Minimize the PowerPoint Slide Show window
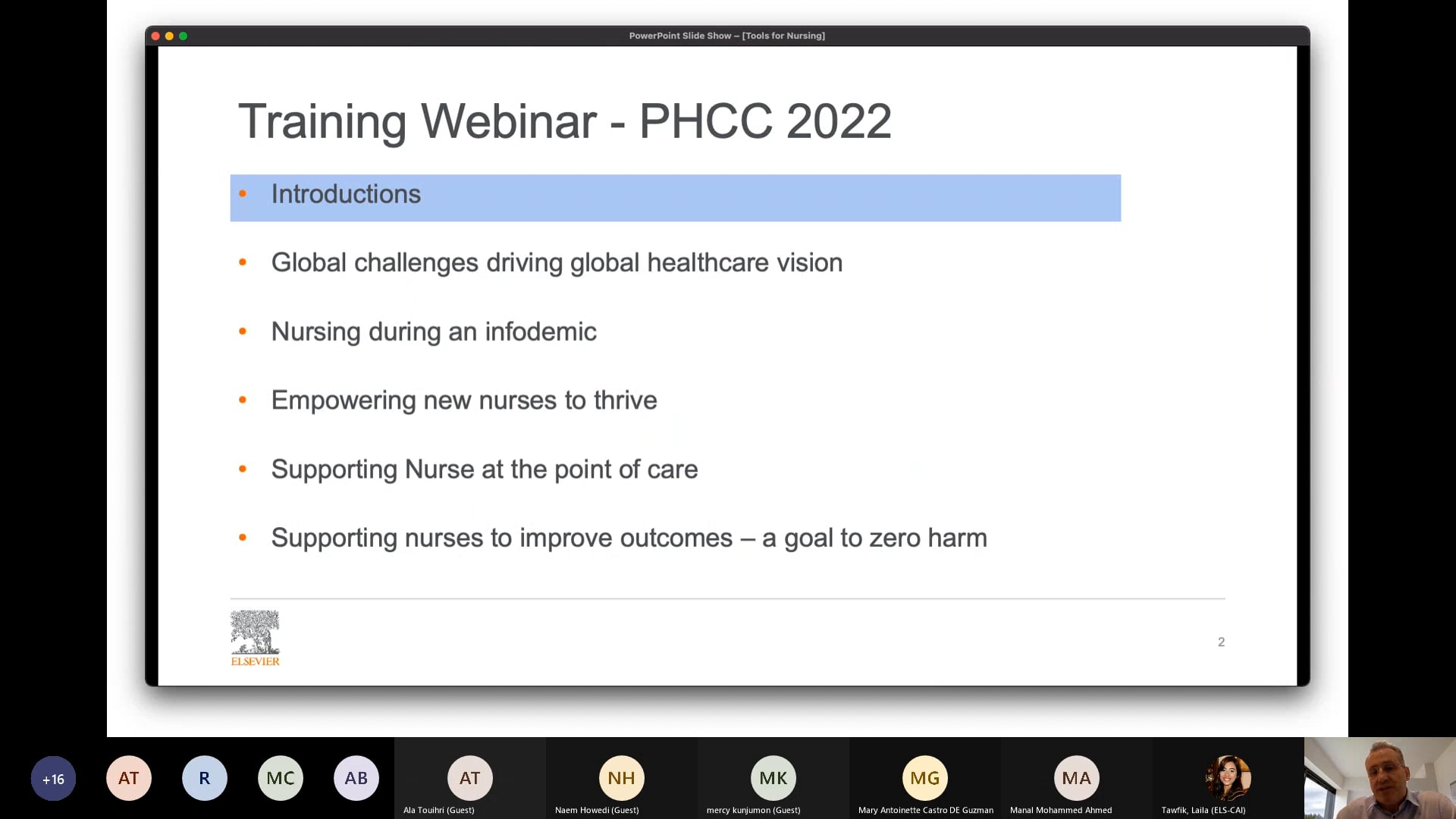This screenshot has height=819, width=1456. click(169, 36)
